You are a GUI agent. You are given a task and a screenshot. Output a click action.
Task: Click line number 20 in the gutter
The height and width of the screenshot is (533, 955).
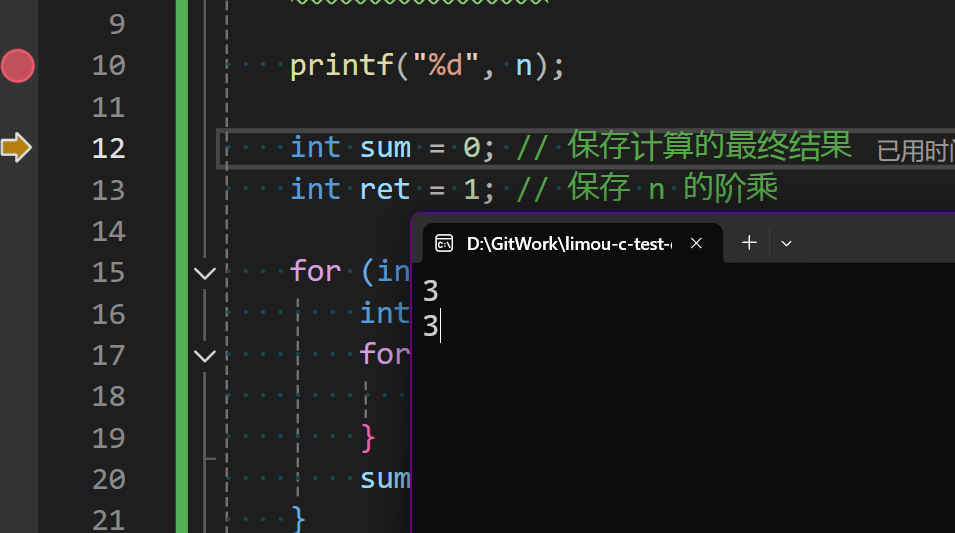tap(108, 479)
